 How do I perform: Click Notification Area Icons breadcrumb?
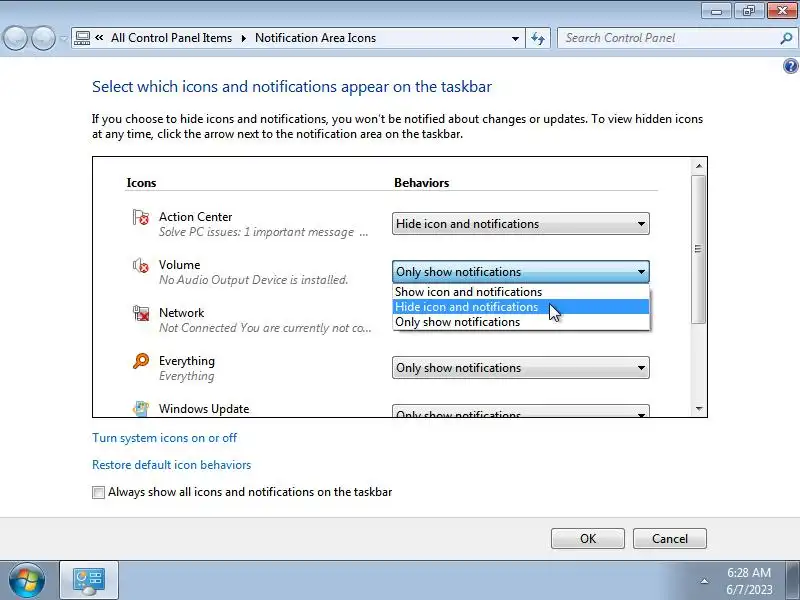pyautogui.click(x=315, y=38)
